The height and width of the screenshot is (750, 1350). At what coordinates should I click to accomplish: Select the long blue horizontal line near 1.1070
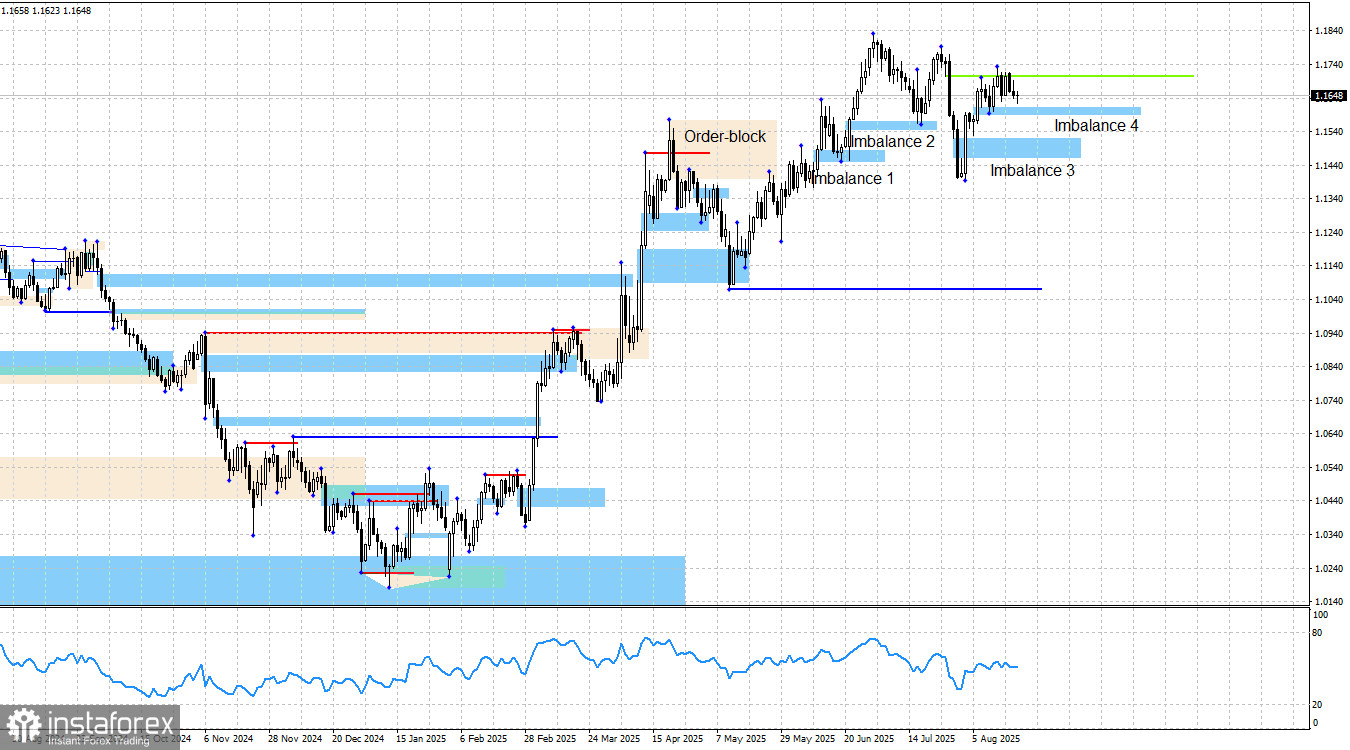pyautogui.click(x=885, y=289)
